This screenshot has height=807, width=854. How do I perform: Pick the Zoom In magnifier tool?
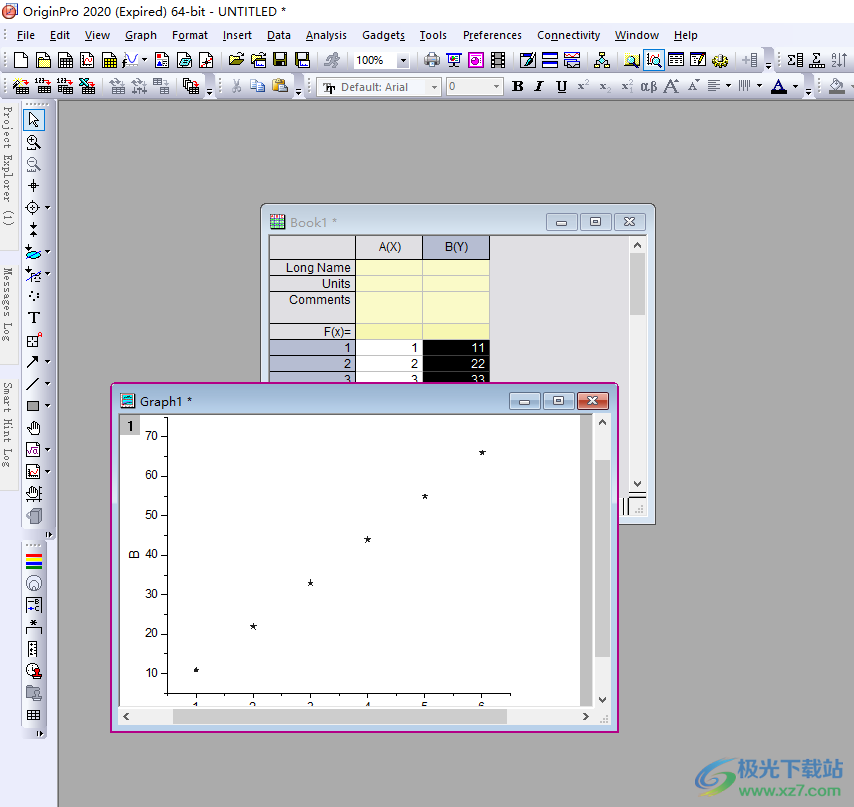click(34, 142)
